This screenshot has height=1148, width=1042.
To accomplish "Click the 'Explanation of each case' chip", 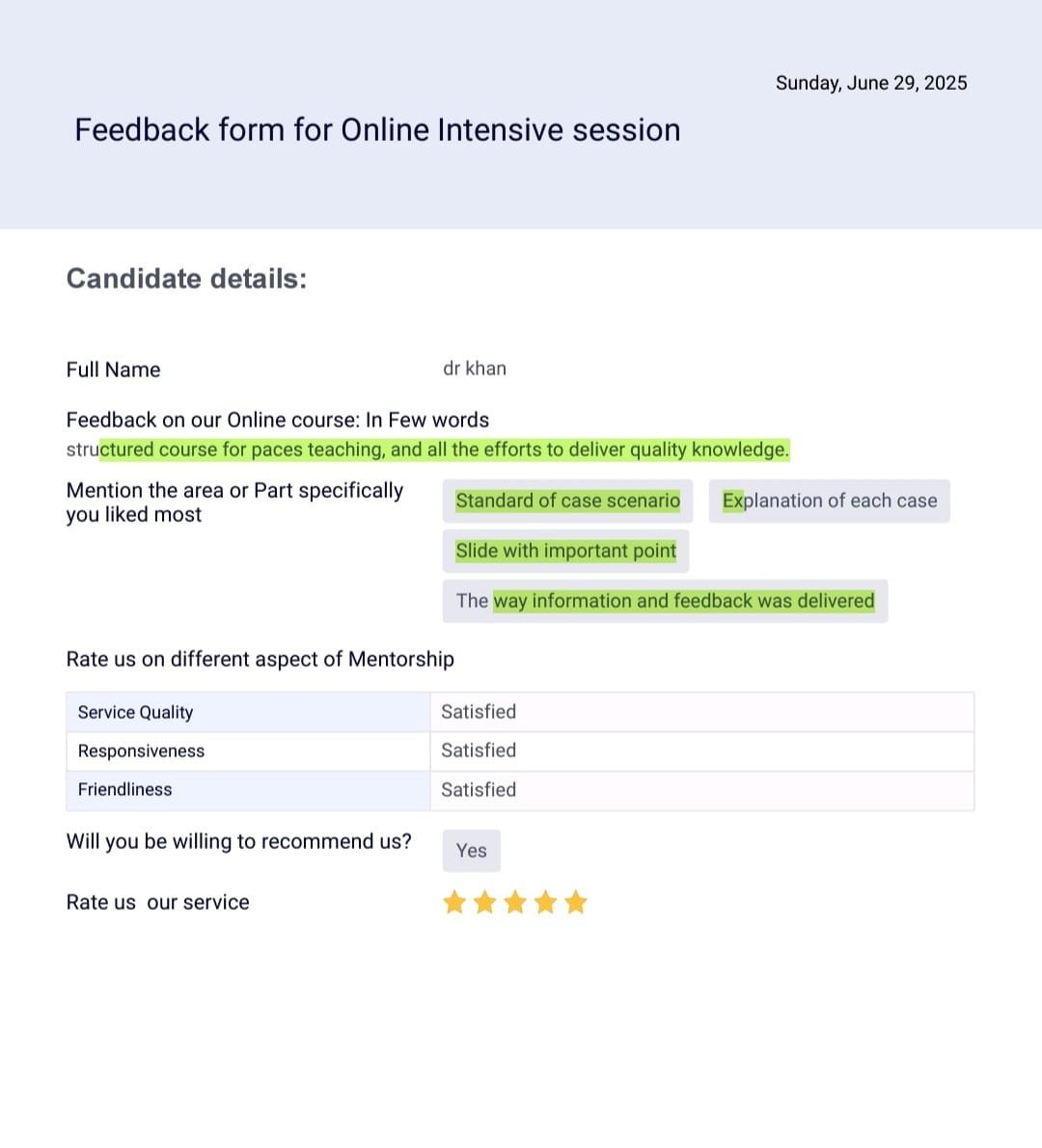I will (x=829, y=501).
